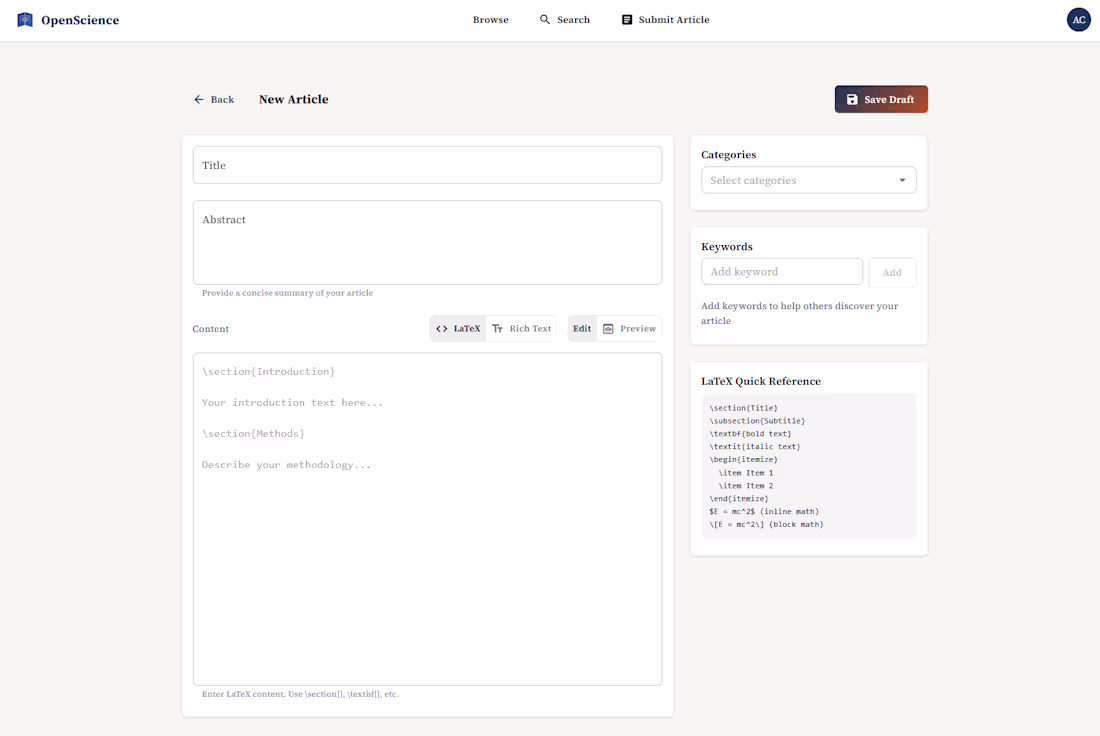Open the Select categories dropdown
This screenshot has width=1100, height=736.
pyautogui.click(x=808, y=180)
